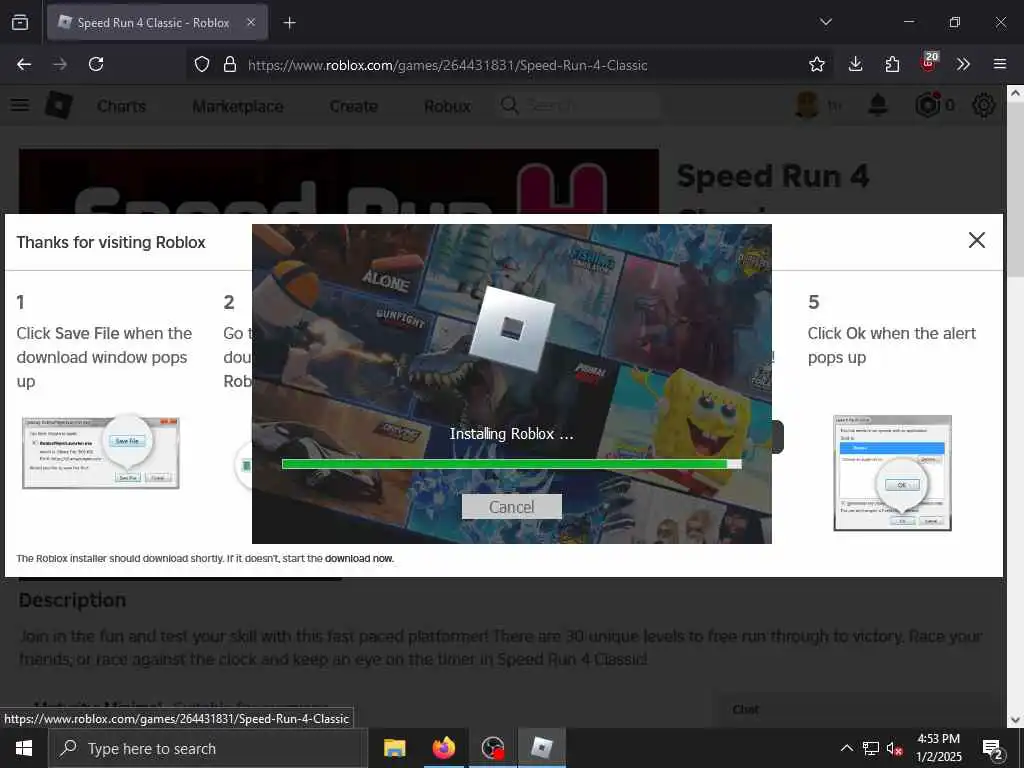Open the tracking protection shield
1024x768 pixels.
pos(202,64)
